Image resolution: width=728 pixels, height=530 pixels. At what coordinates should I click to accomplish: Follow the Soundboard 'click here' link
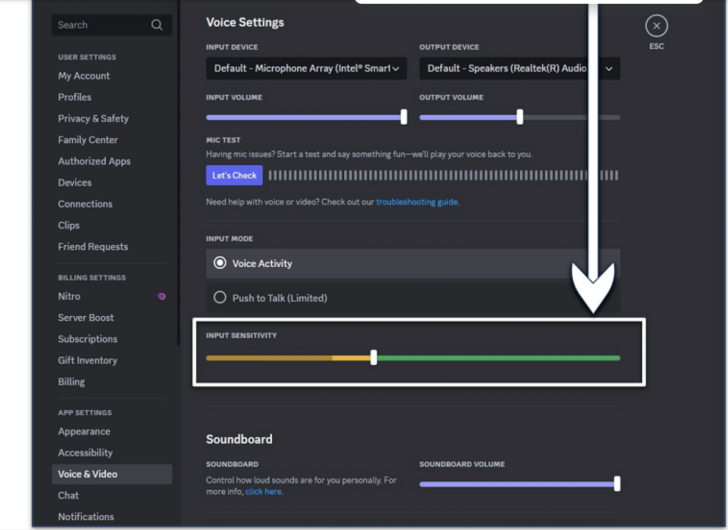263,492
